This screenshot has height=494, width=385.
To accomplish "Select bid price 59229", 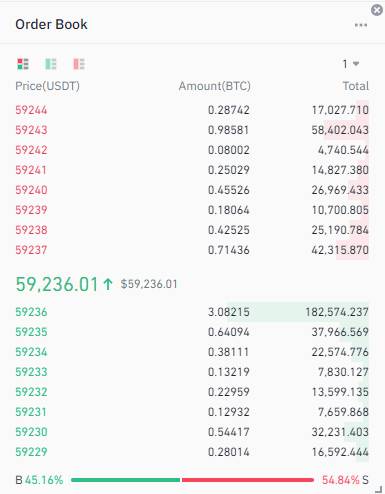I will coord(31,452).
